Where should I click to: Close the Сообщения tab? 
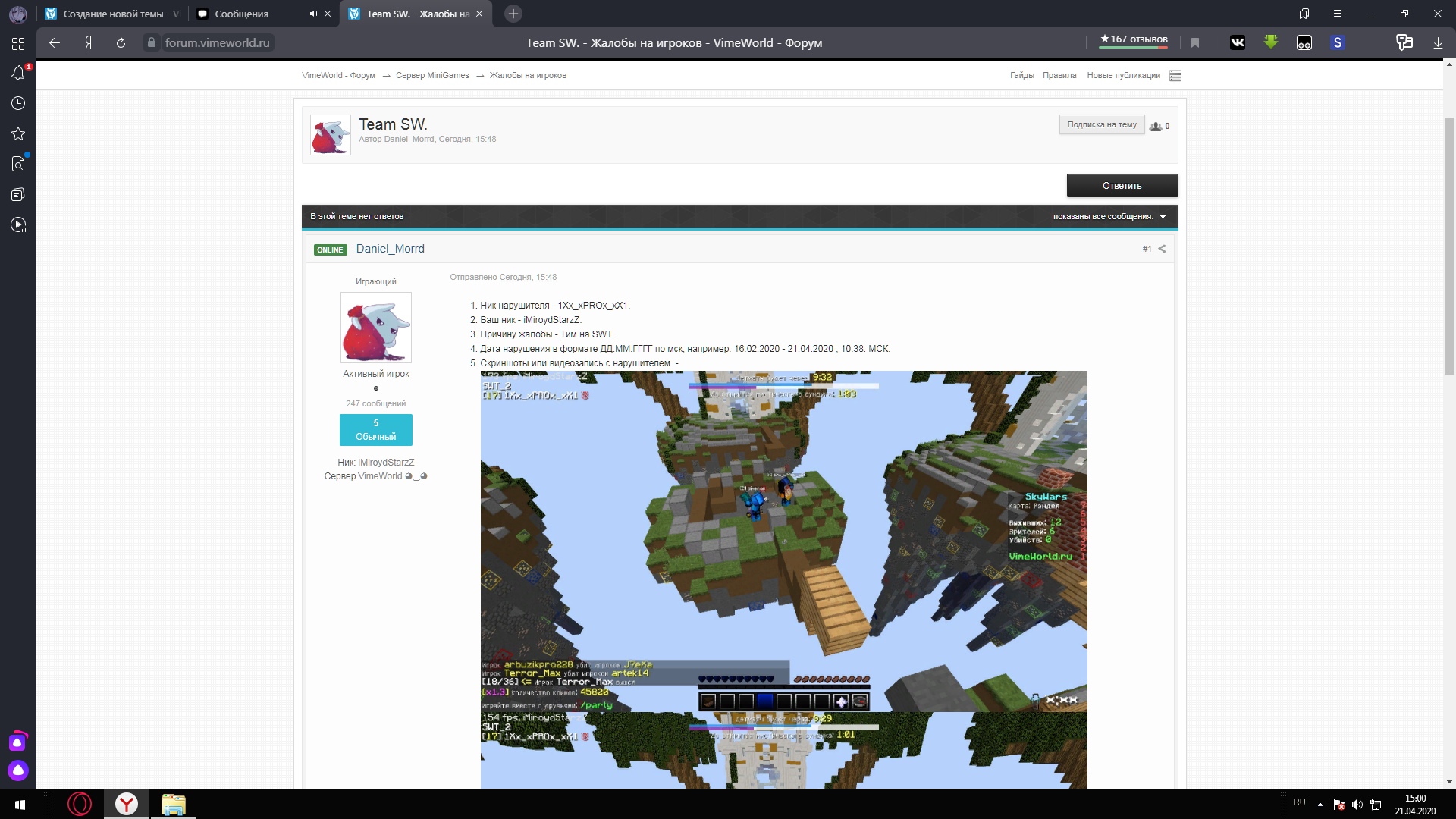click(x=328, y=14)
